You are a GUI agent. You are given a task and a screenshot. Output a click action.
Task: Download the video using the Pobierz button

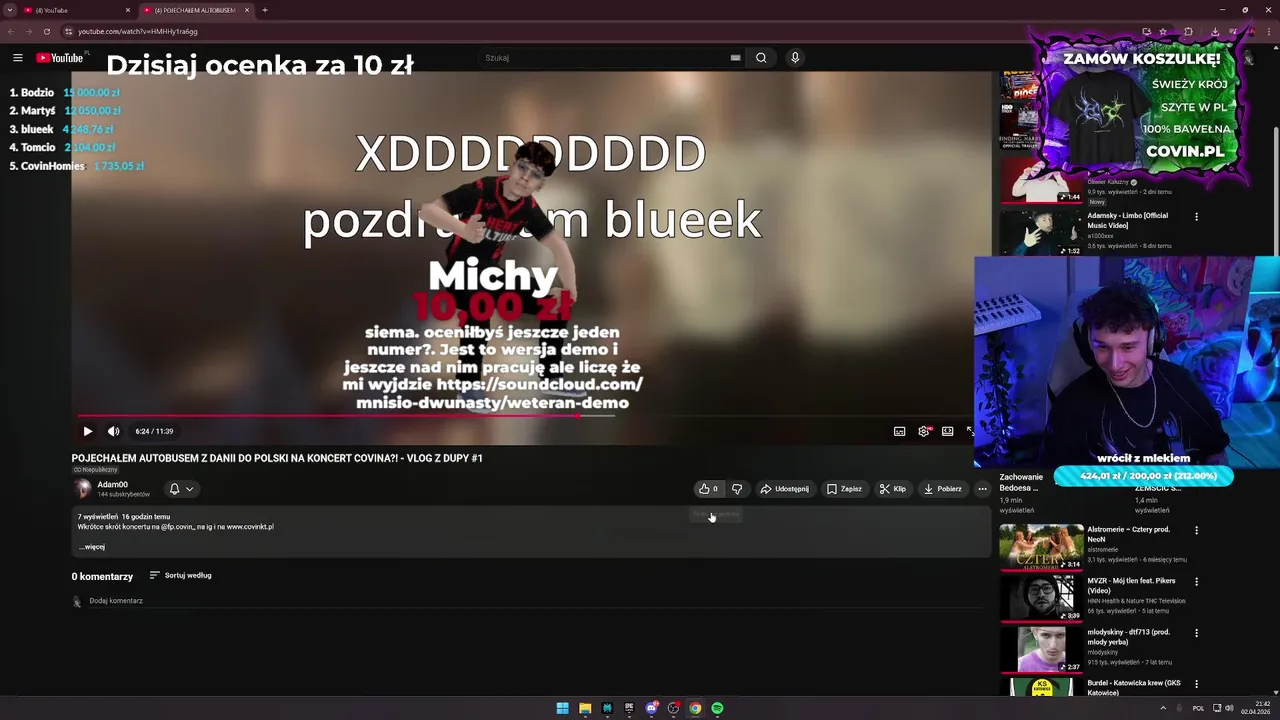click(943, 489)
